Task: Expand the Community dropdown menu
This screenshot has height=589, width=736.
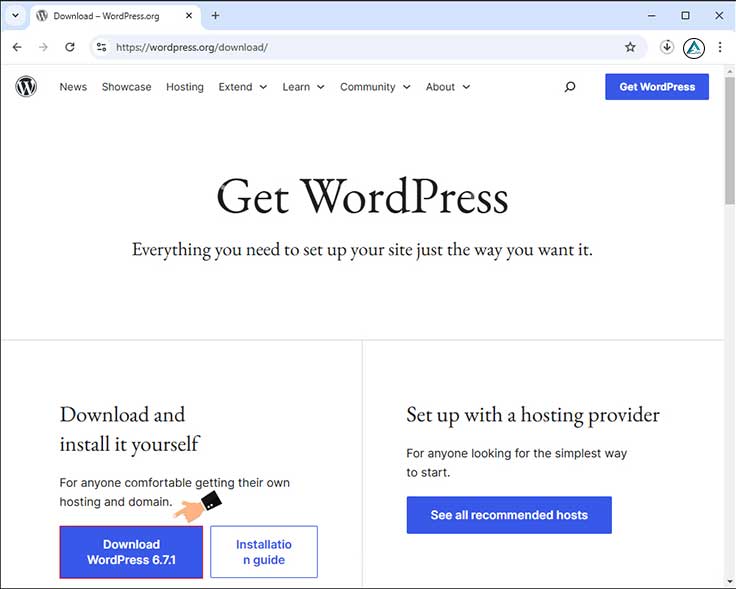Action: pyautogui.click(x=375, y=87)
